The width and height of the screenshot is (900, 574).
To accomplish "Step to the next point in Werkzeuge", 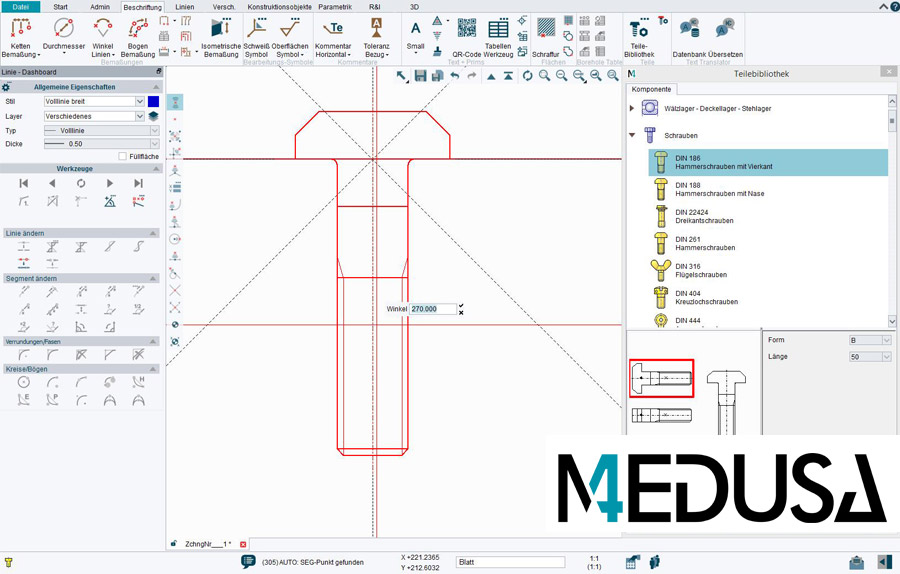I will (110, 183).
